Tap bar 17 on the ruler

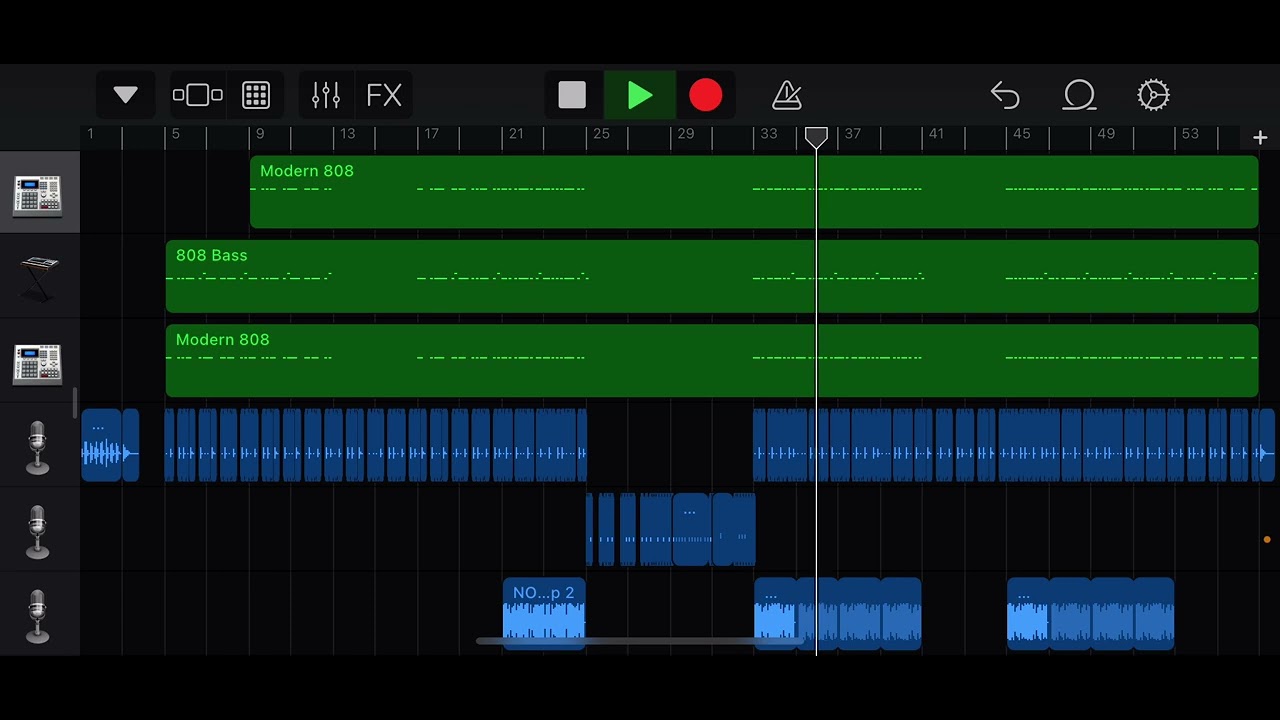pos(431,134)
